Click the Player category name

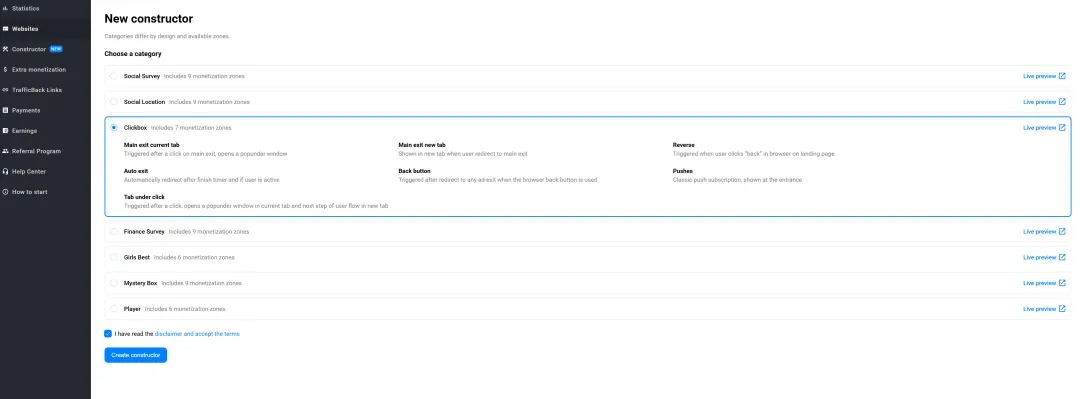pos(132,309)
